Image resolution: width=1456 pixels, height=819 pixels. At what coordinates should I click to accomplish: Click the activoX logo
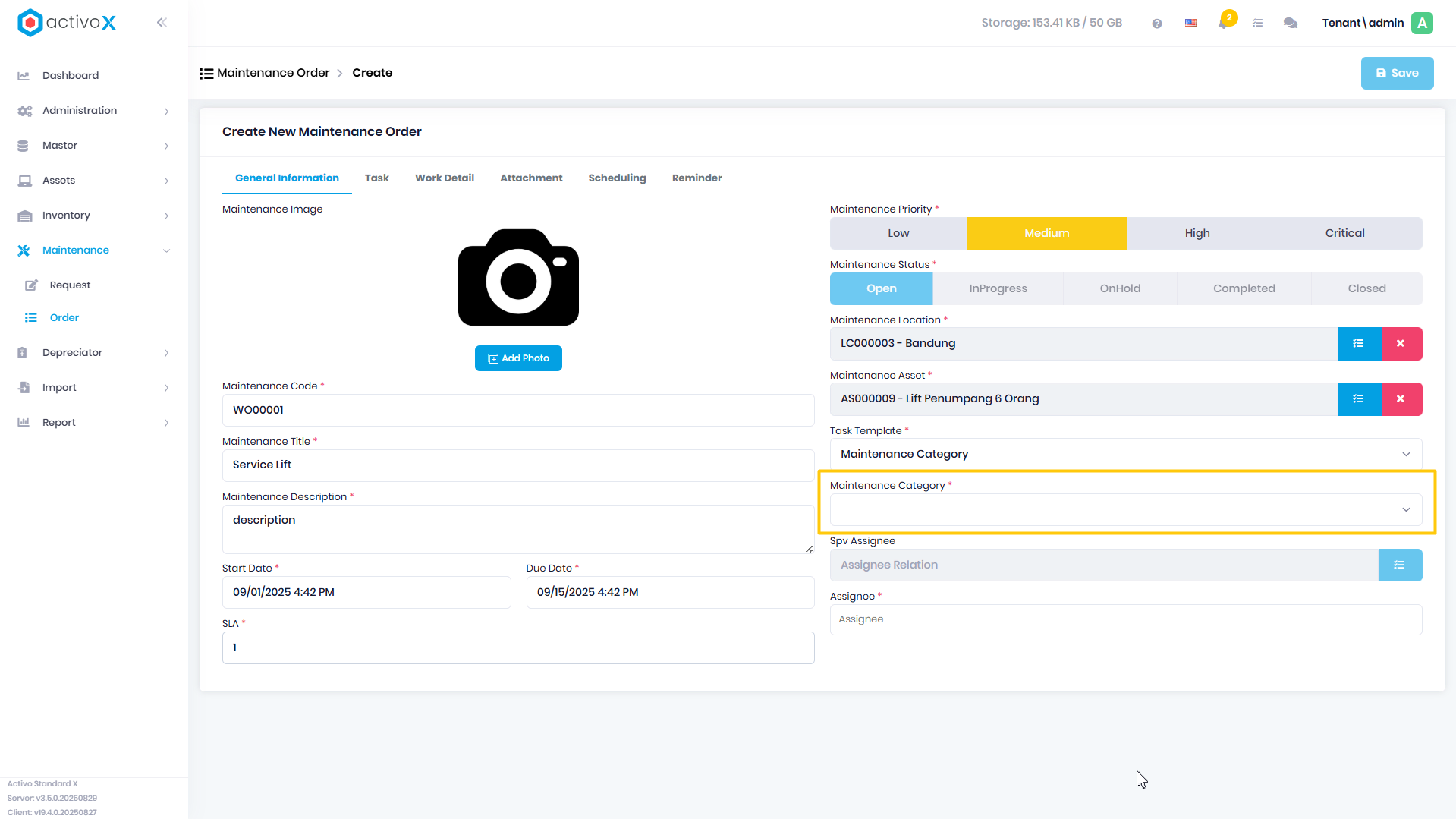click(x=67, y=23)
